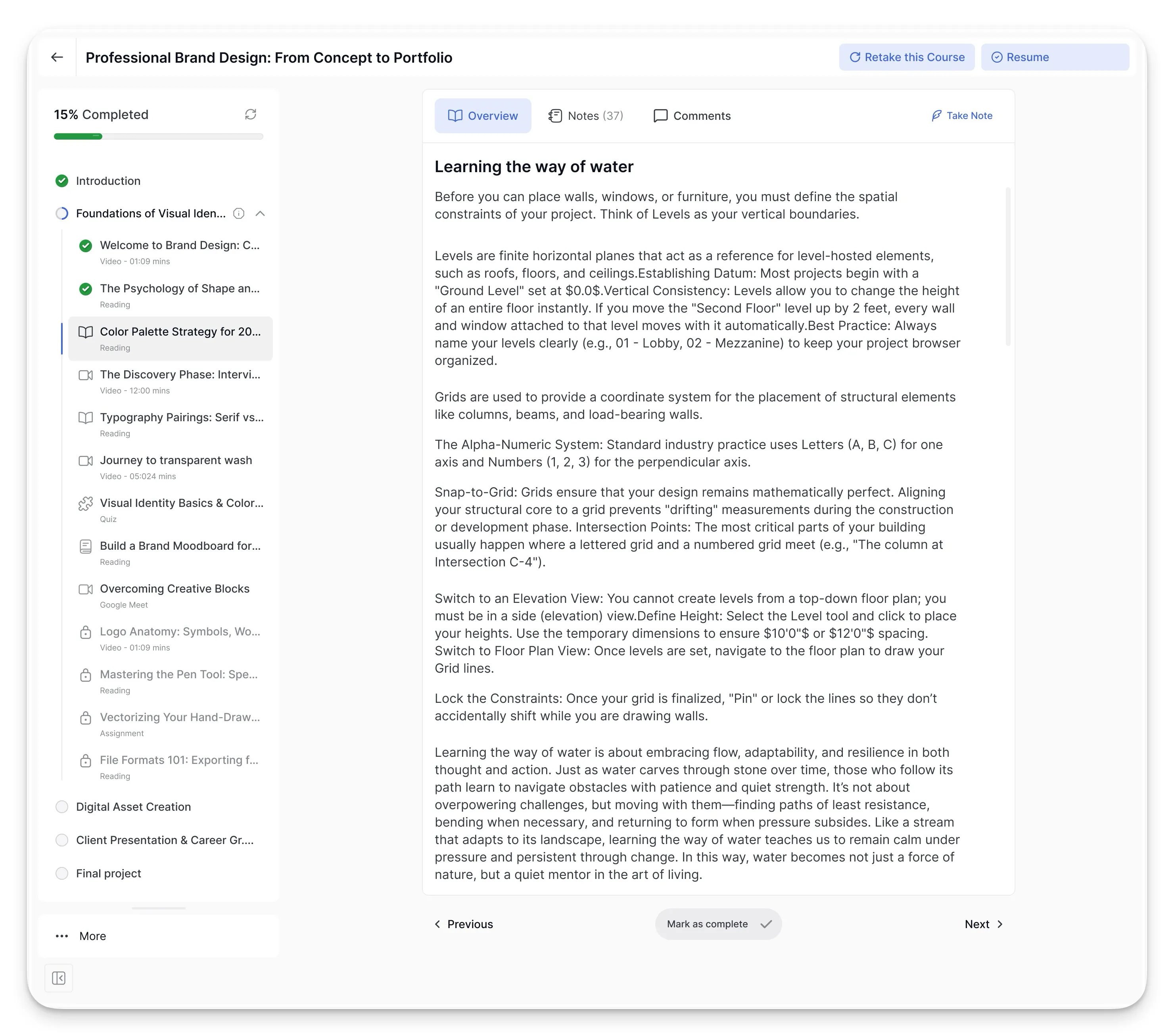The image size is (1174, 1036).
Task: Click the three-dots More icon
Action: tap(62, 936)
